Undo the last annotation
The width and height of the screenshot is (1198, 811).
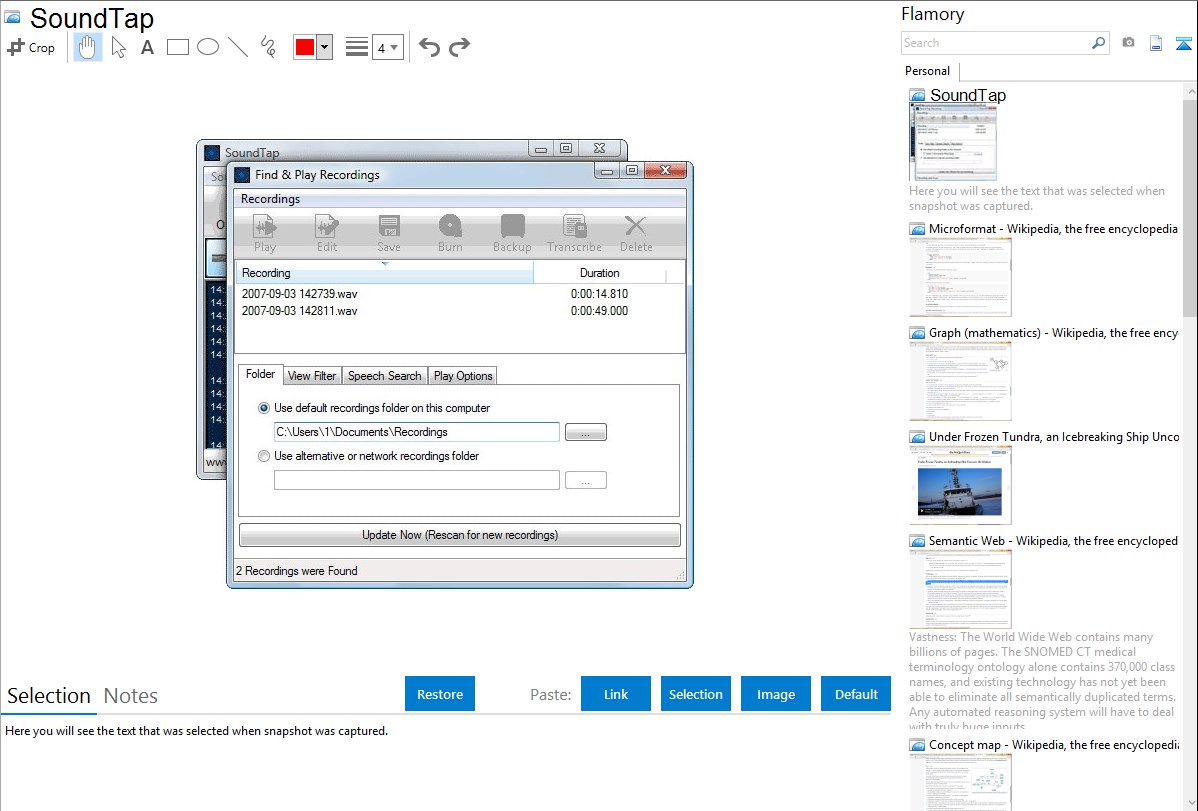(429, 47)
